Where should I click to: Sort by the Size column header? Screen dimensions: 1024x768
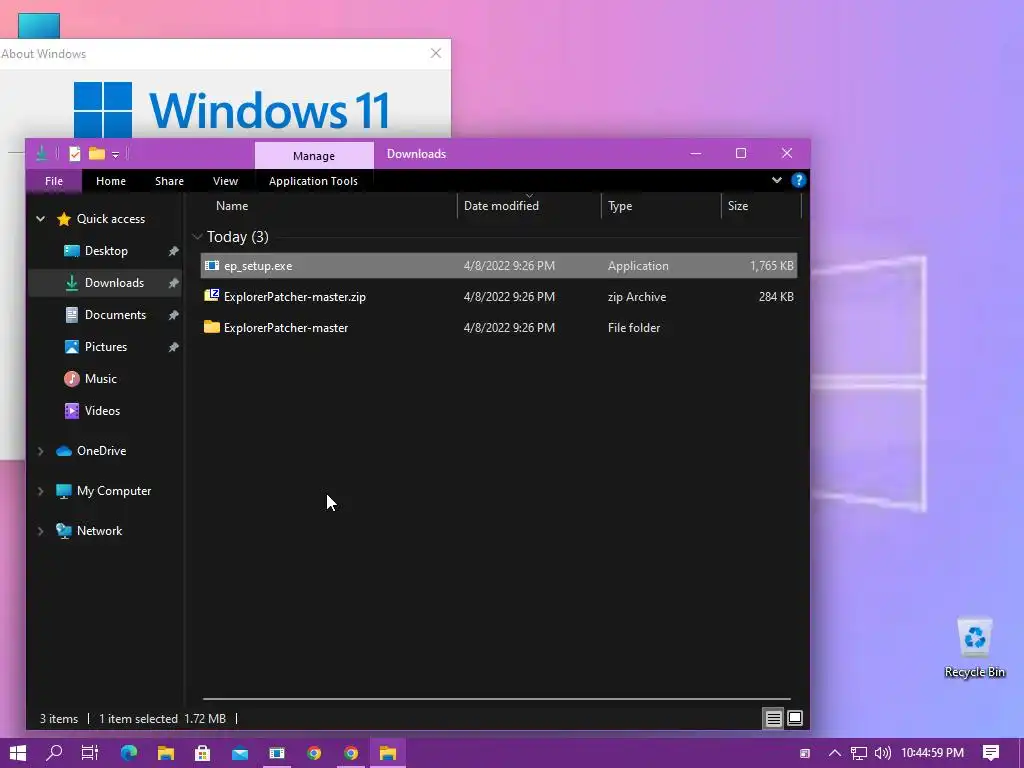738,206
